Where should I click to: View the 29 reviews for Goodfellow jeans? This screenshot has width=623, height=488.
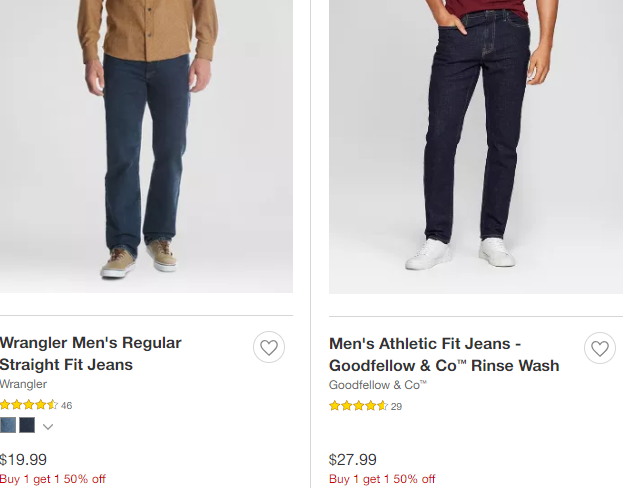coord(396,406)
